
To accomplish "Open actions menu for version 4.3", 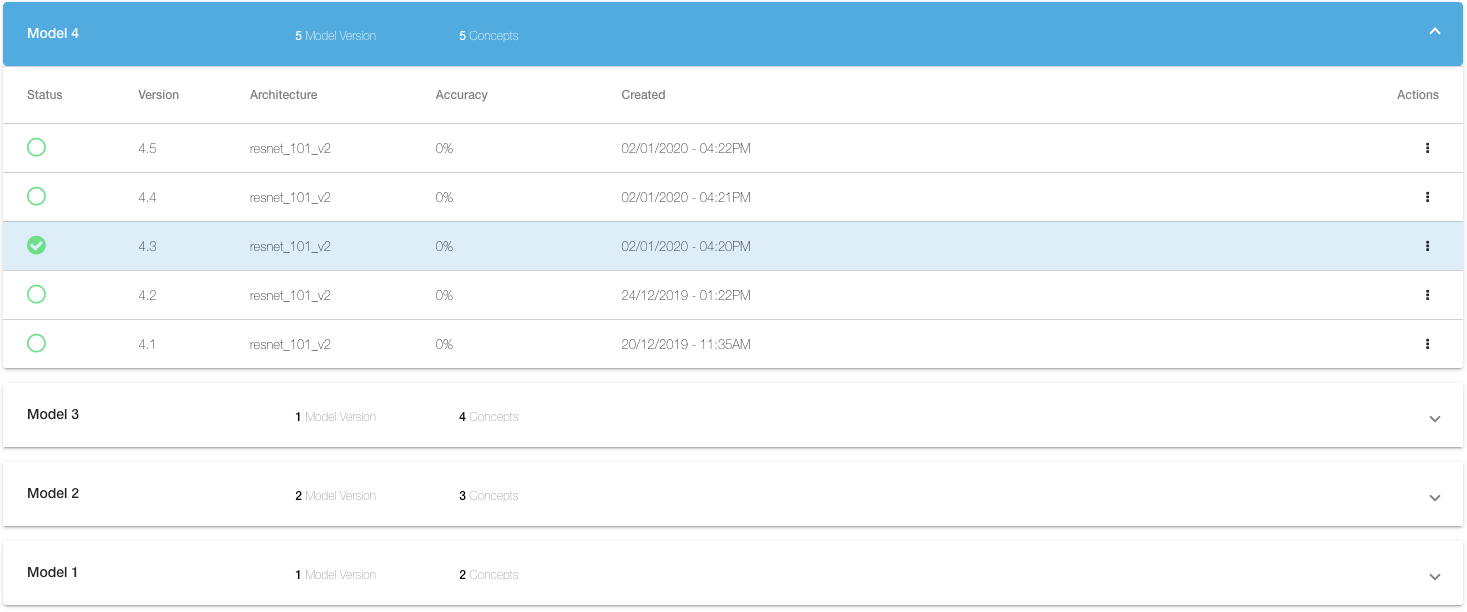I will 1427,246.
